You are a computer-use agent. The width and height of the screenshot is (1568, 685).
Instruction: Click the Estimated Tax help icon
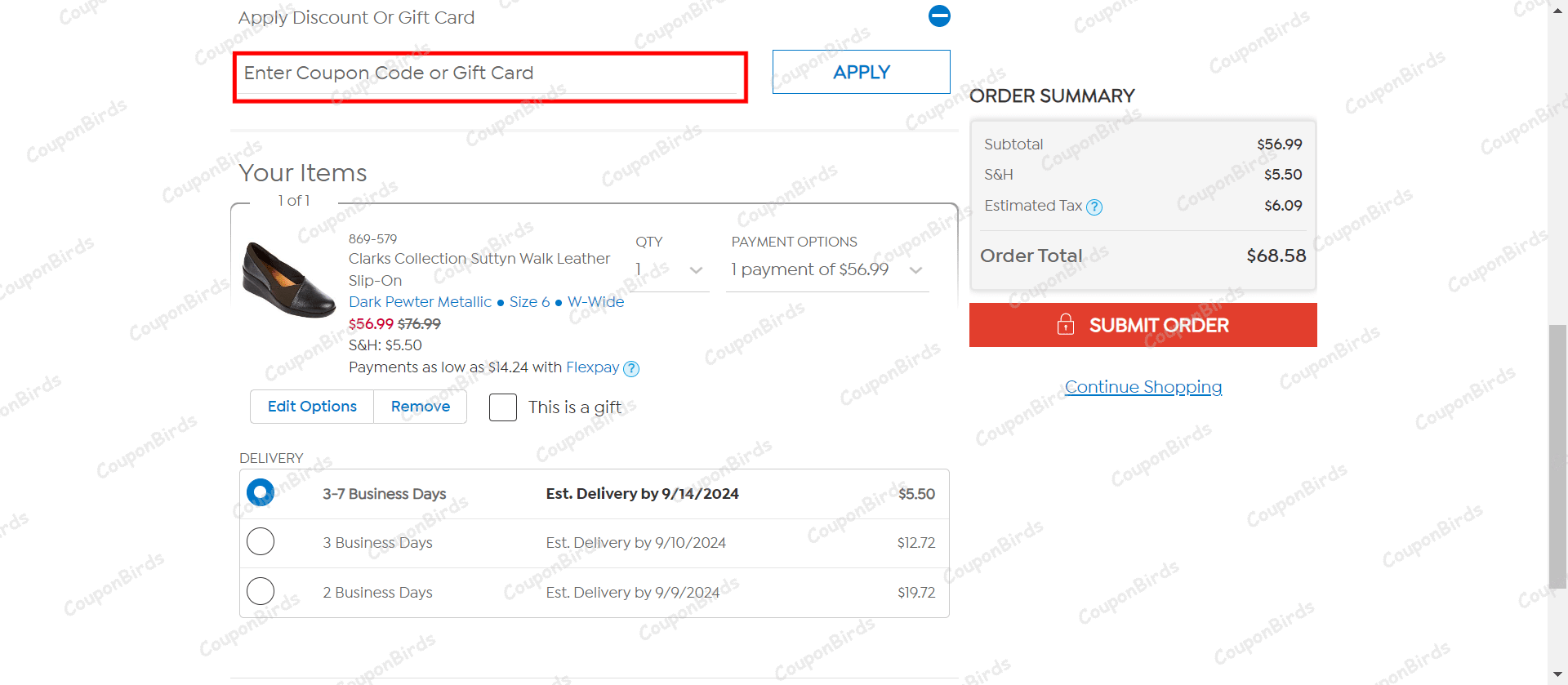tap(1094, 207)
